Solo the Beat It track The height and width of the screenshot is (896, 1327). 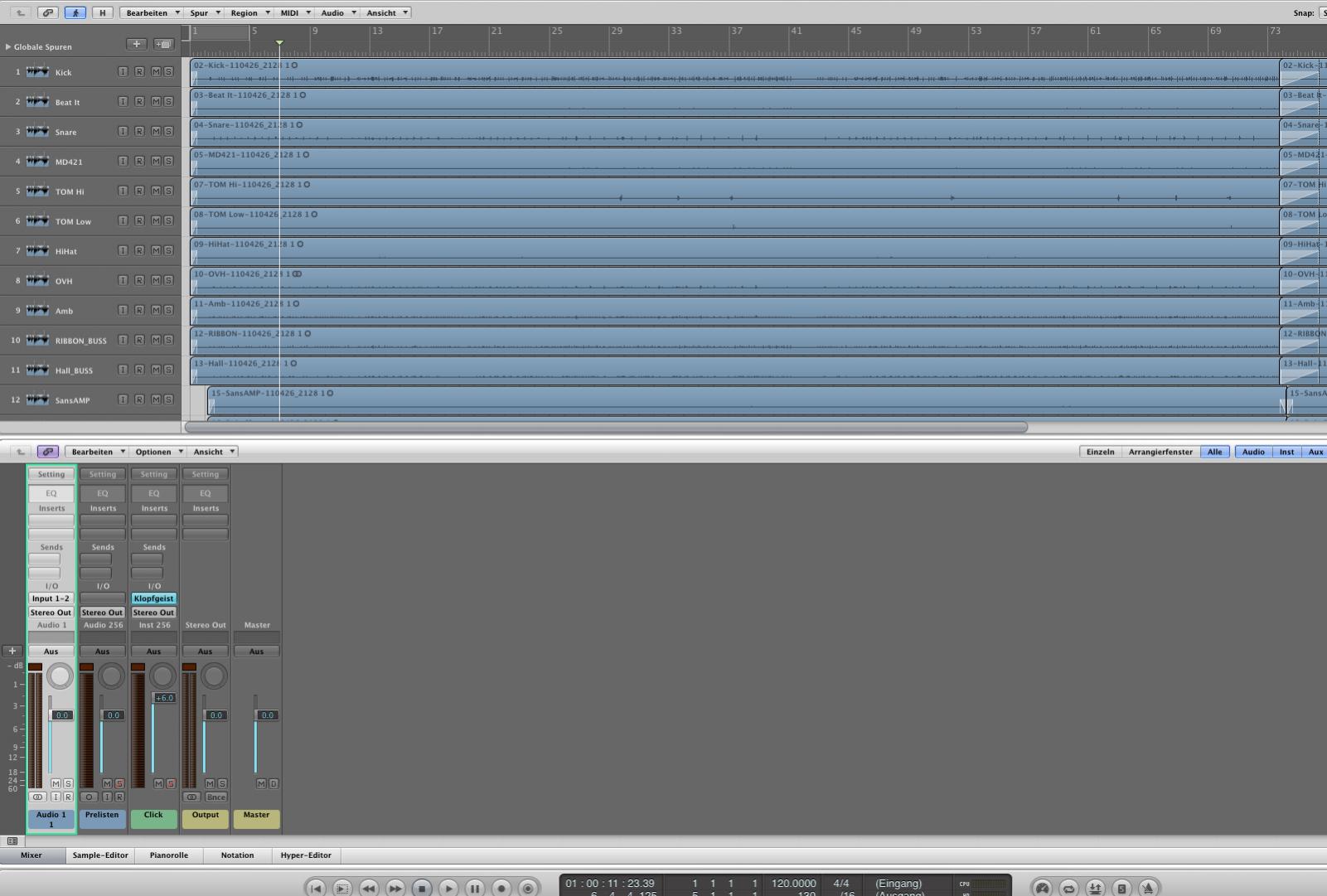point(168,102)
